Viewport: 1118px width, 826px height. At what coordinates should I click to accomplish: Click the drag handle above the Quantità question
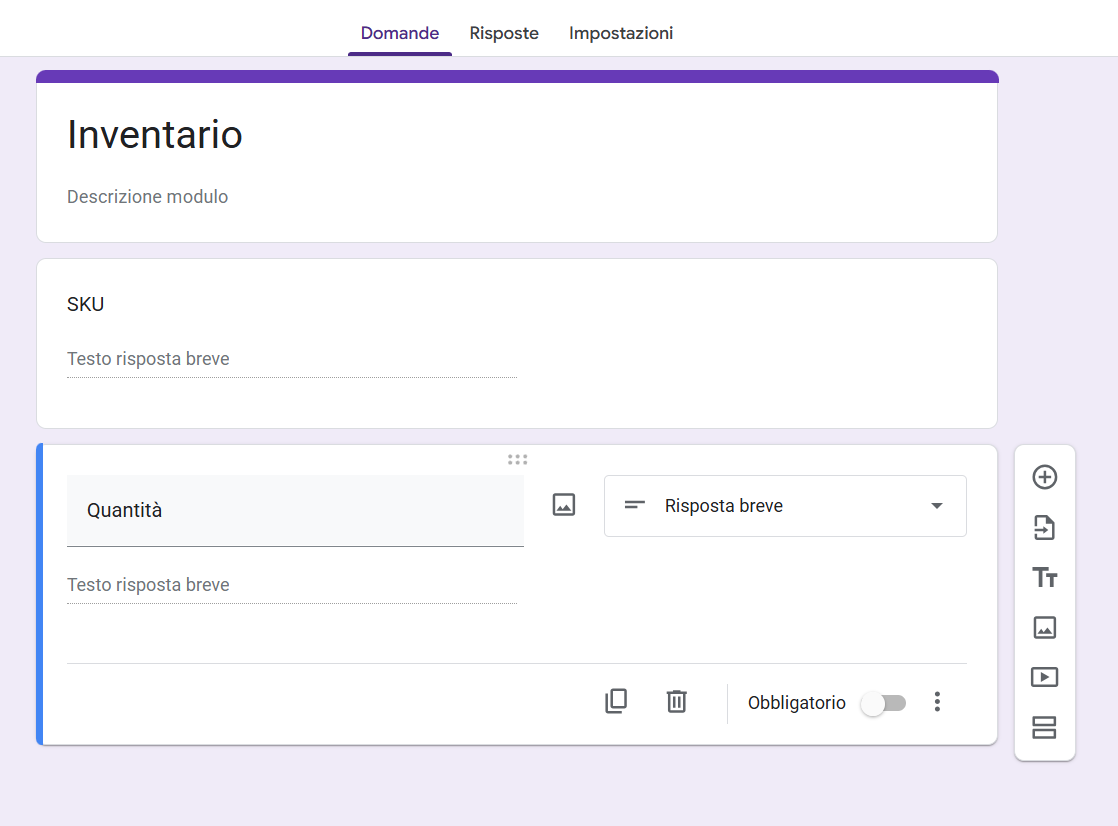point(517,459)
